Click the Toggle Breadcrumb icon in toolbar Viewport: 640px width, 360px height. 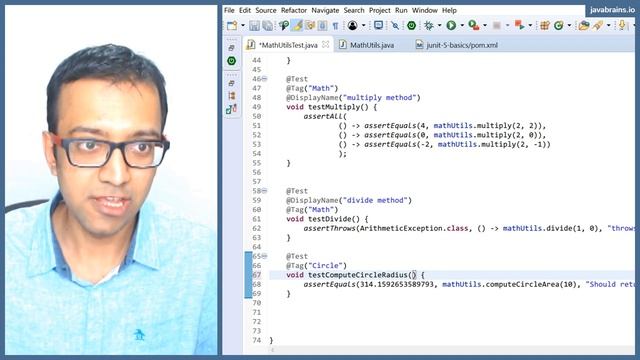pyautogui.click(x=284, y=26)
